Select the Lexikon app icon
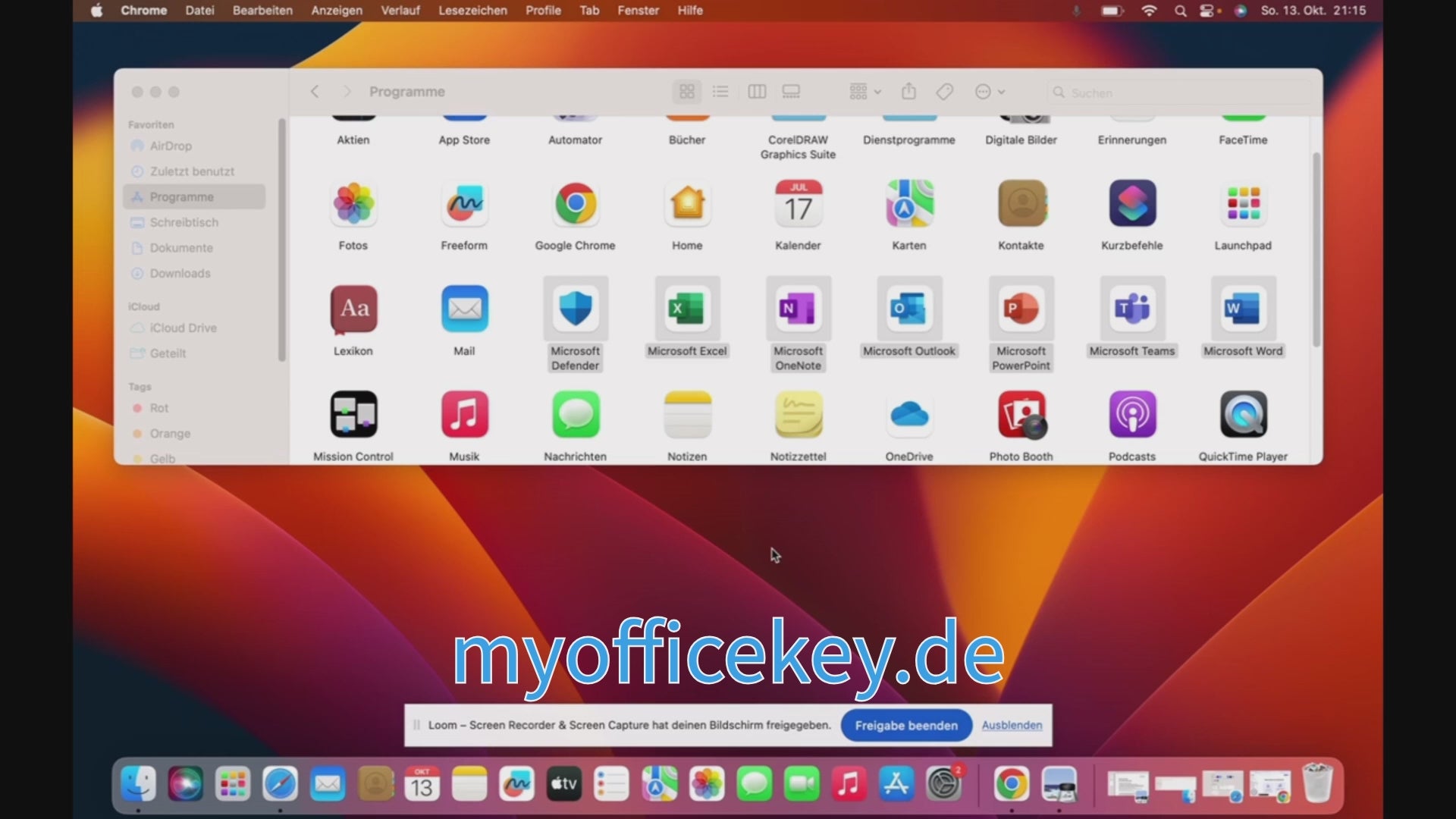The height and width of the screenshot is (819, 1456). point(353,309)
